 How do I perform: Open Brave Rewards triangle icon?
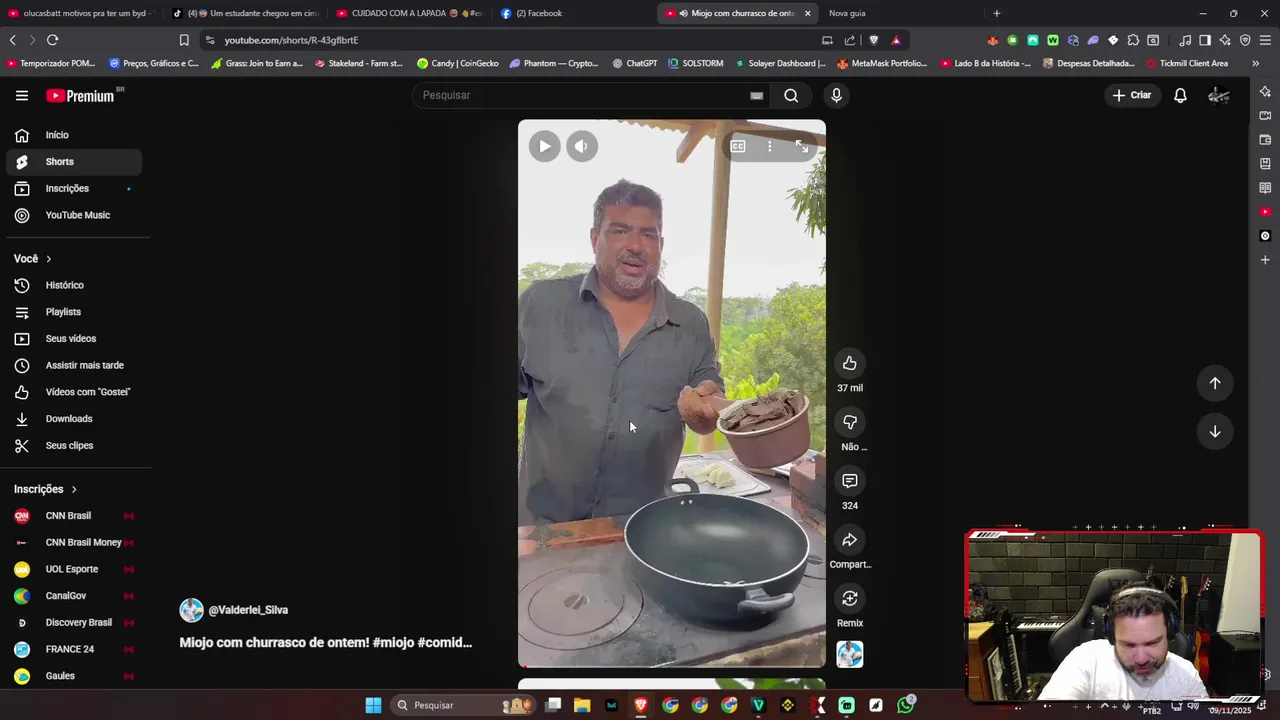click(x=896, y=40)
